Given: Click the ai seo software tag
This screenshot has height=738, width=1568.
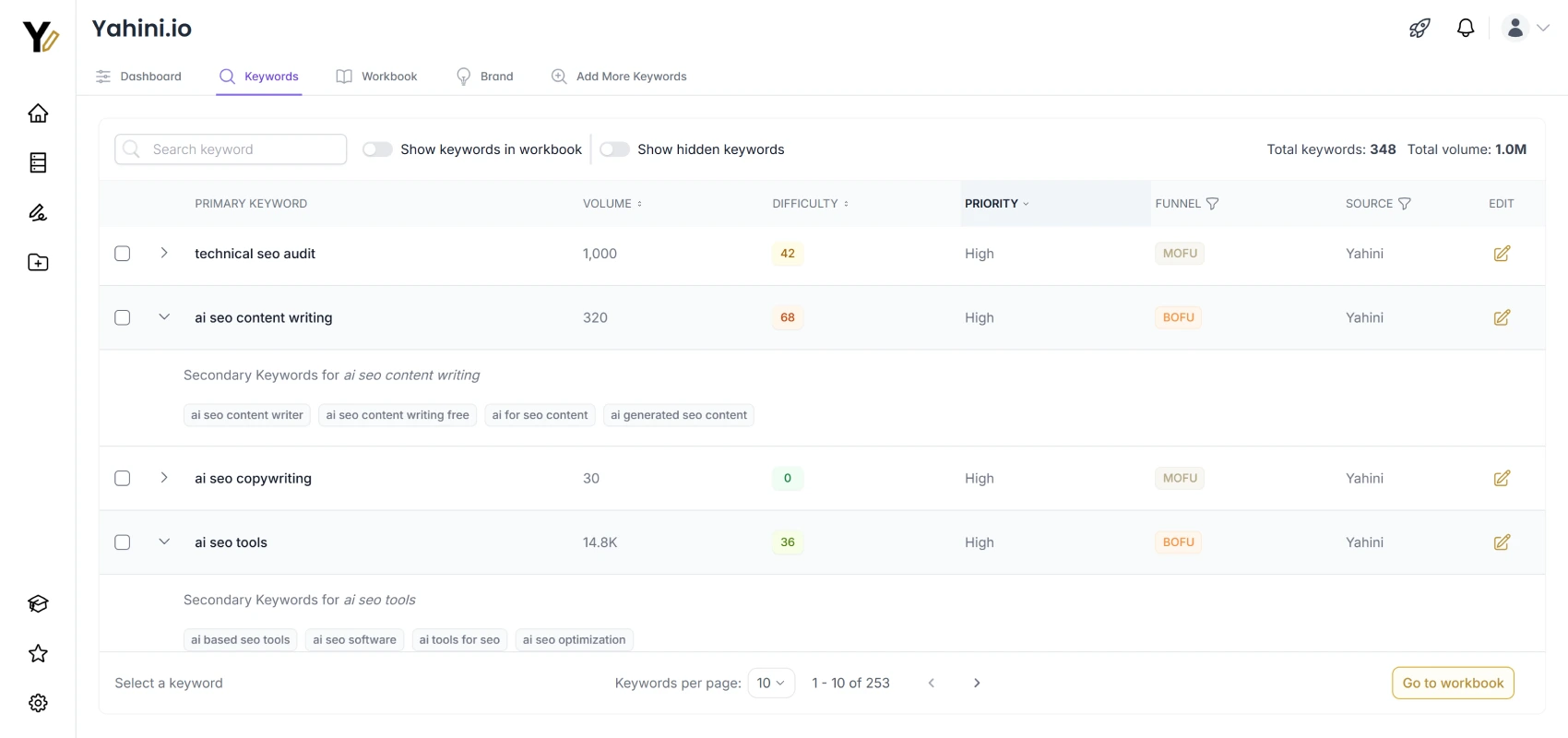Looking at the screenshot, I should [x=354, y=640].
